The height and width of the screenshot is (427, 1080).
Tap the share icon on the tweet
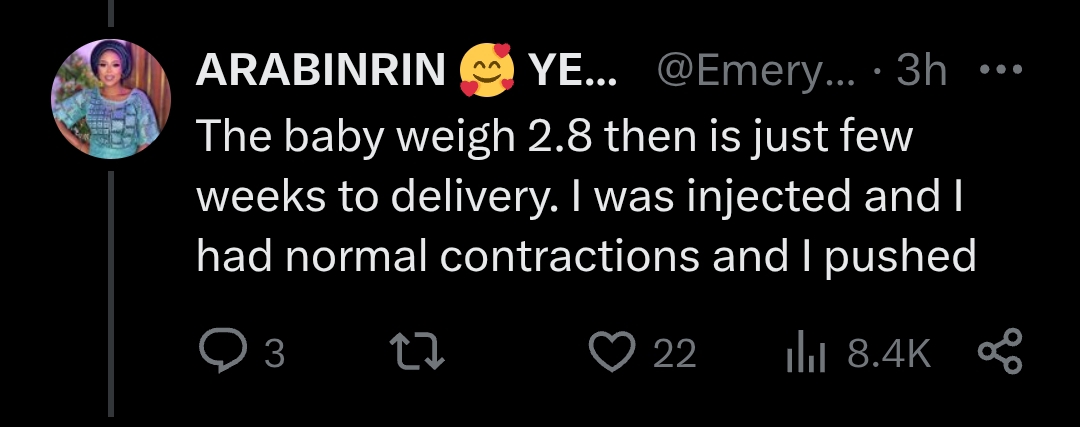click(998, 354)
